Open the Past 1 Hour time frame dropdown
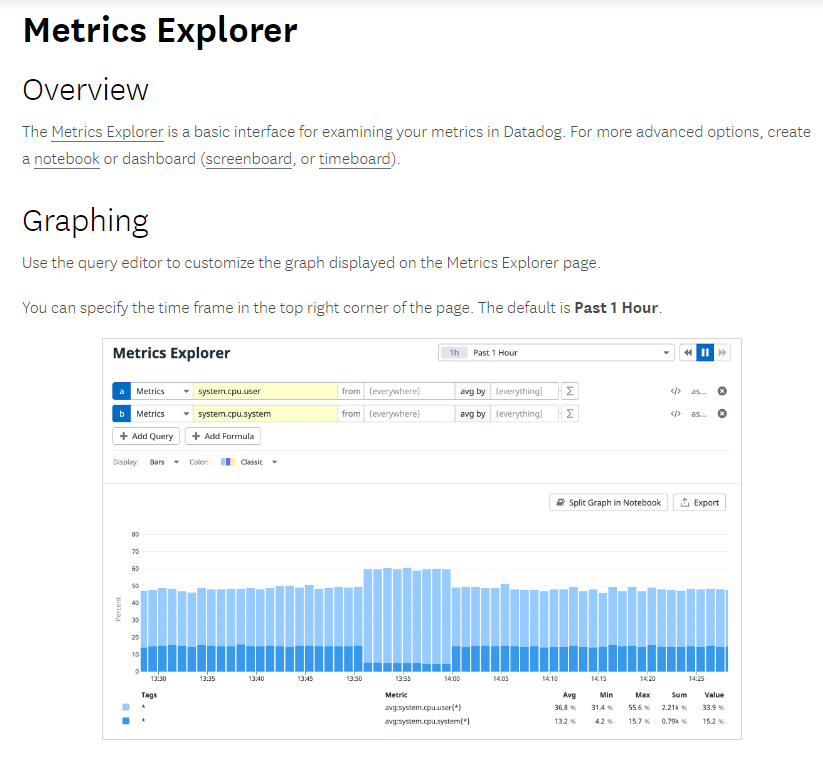823x757 pixels. [556, 353]
